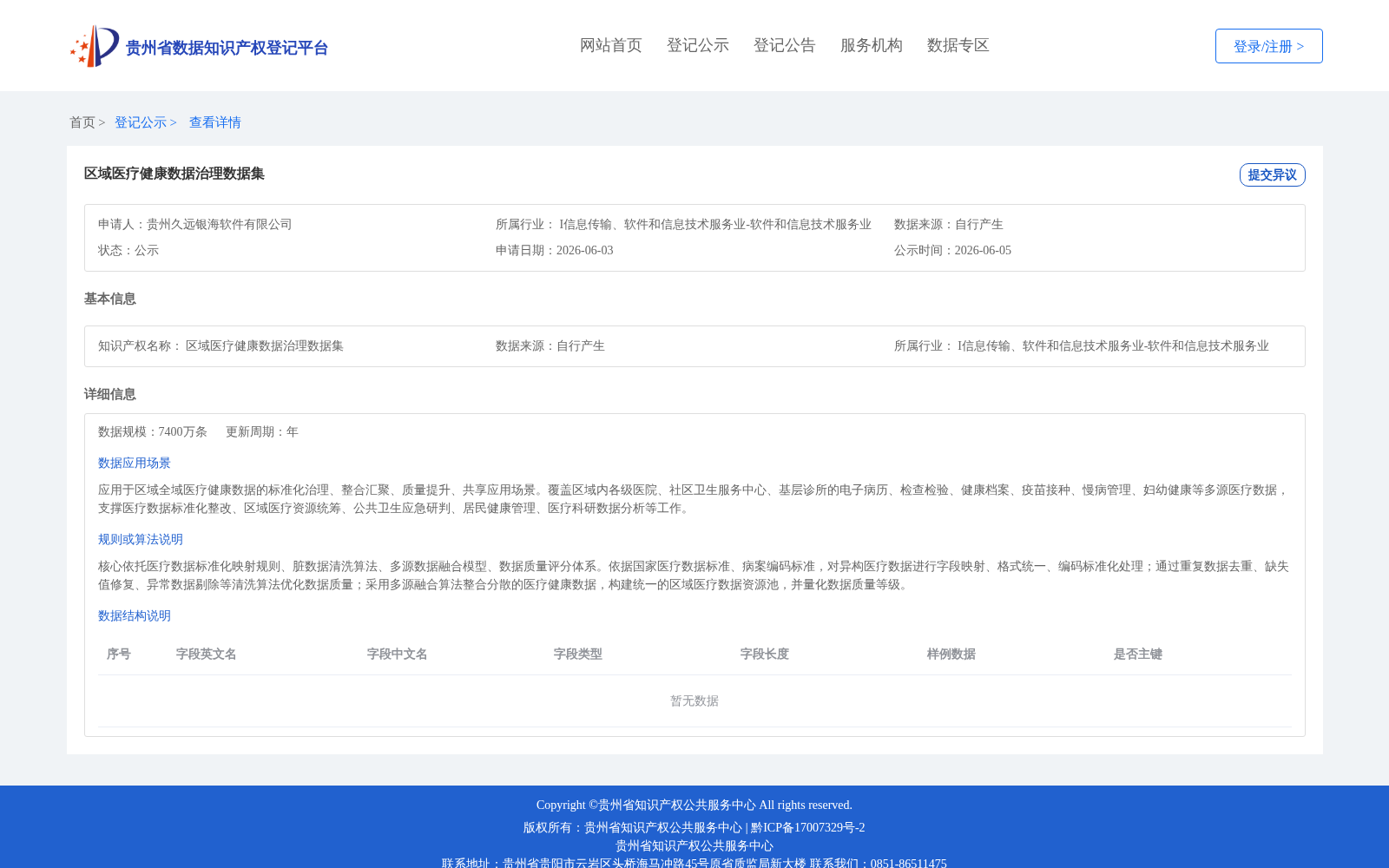Screen dimensions: 1389x868
Task: Click 是否主键 column header
Action: pyautogui.click(x=1138, y=654)
